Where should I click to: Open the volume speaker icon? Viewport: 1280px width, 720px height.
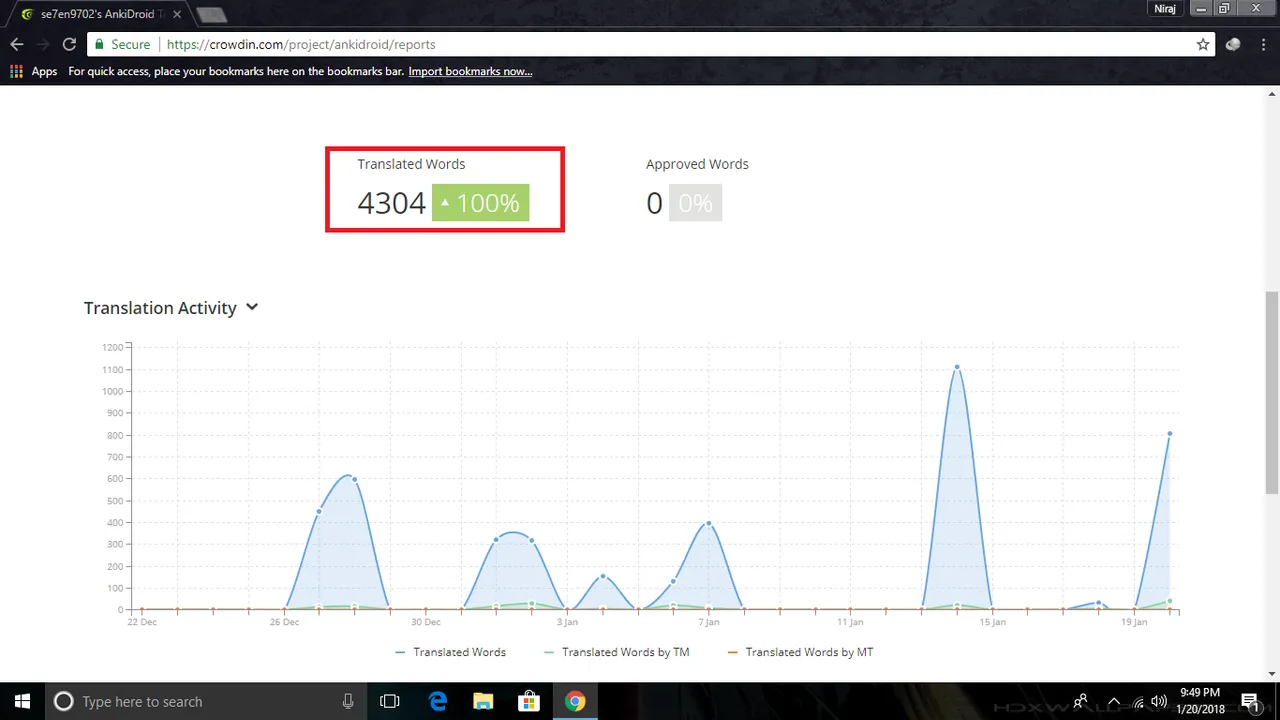pyautogui.click(x=1160, y=701)
